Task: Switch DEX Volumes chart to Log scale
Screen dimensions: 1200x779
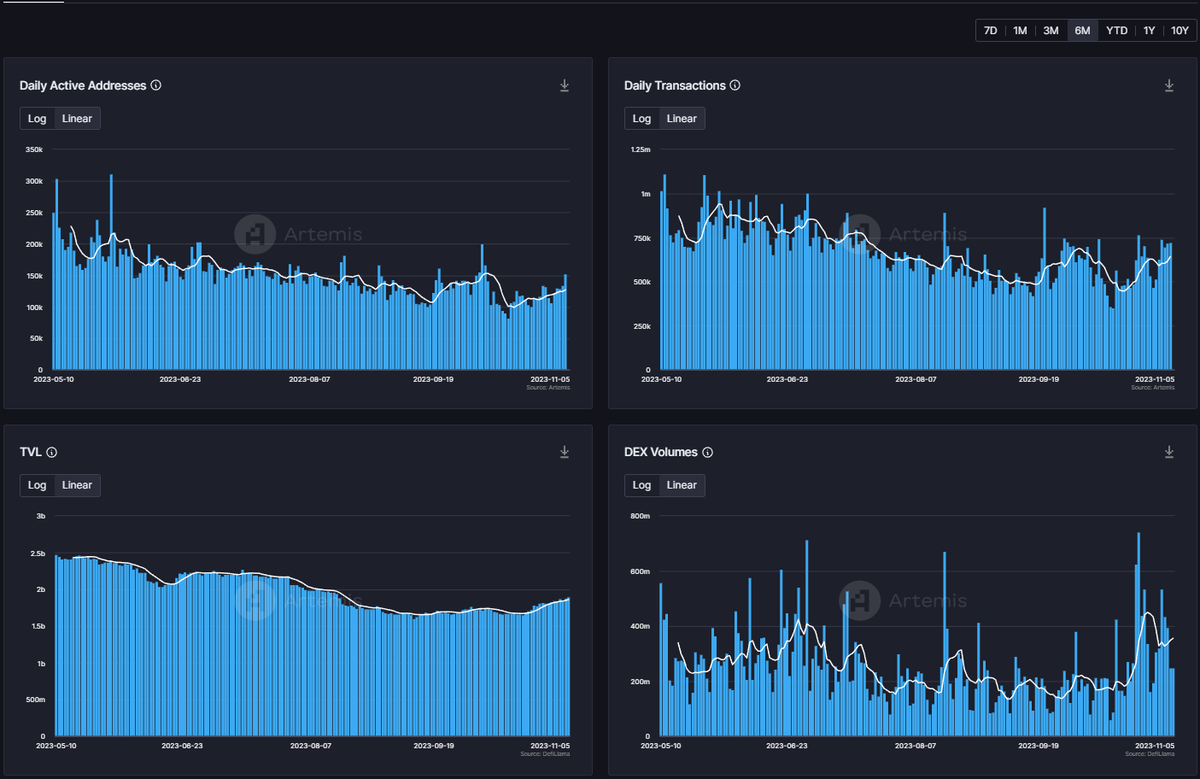Action: (x=642, y=485)
